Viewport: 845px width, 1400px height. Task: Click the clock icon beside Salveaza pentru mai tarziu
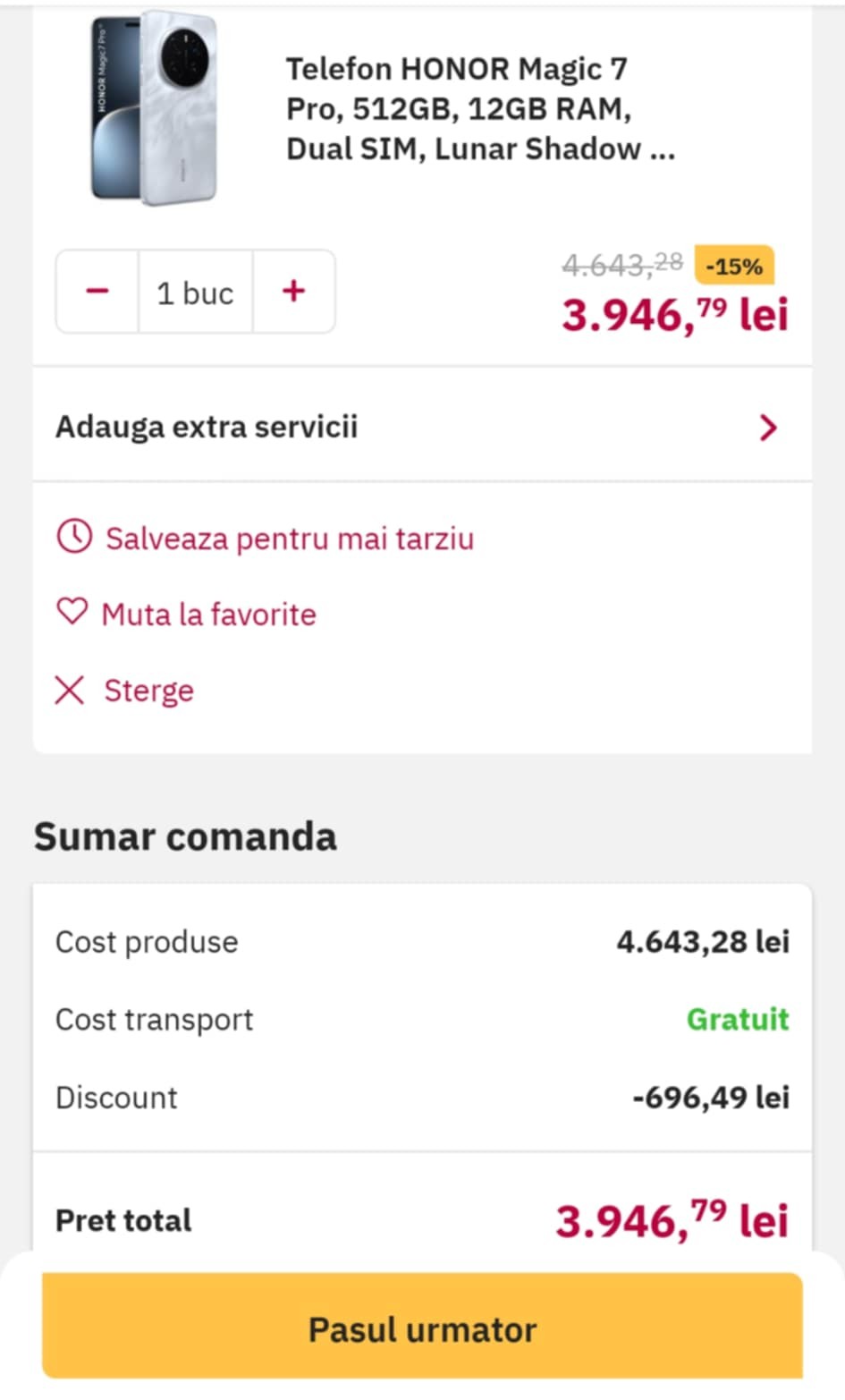(x=74, y=538)
